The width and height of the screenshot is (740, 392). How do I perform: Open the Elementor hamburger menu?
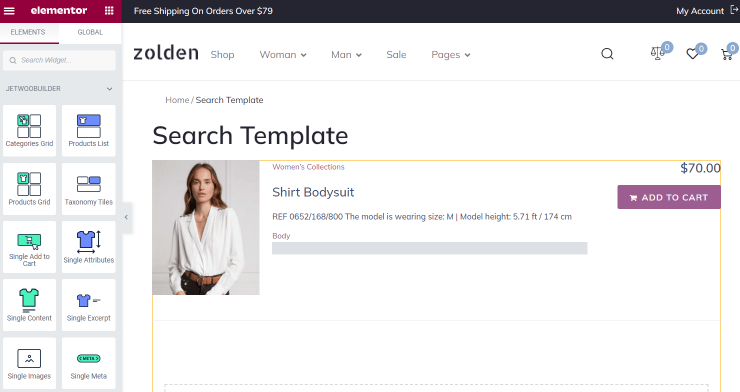pos(9,10)
